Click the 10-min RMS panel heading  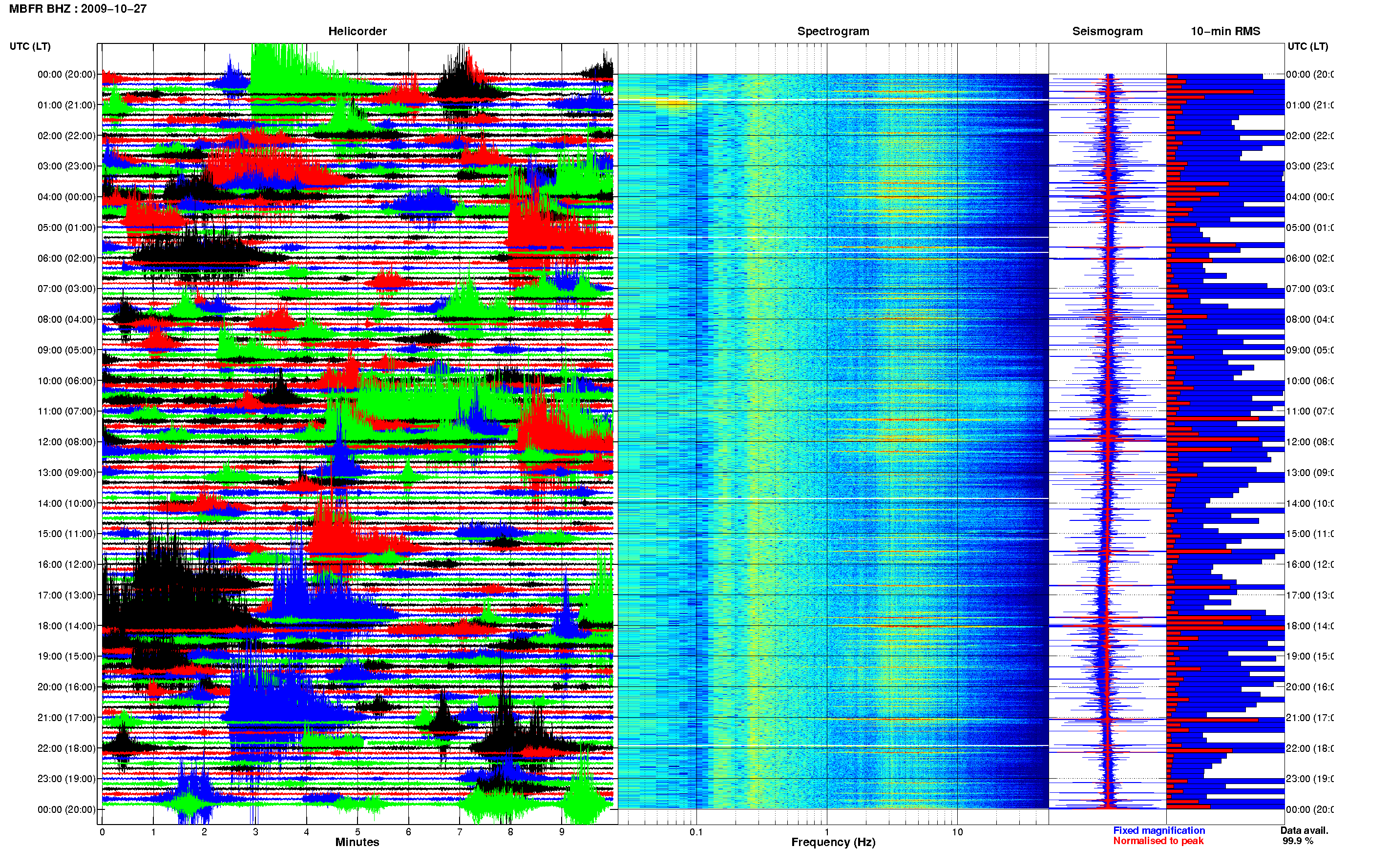(1225, 31)
